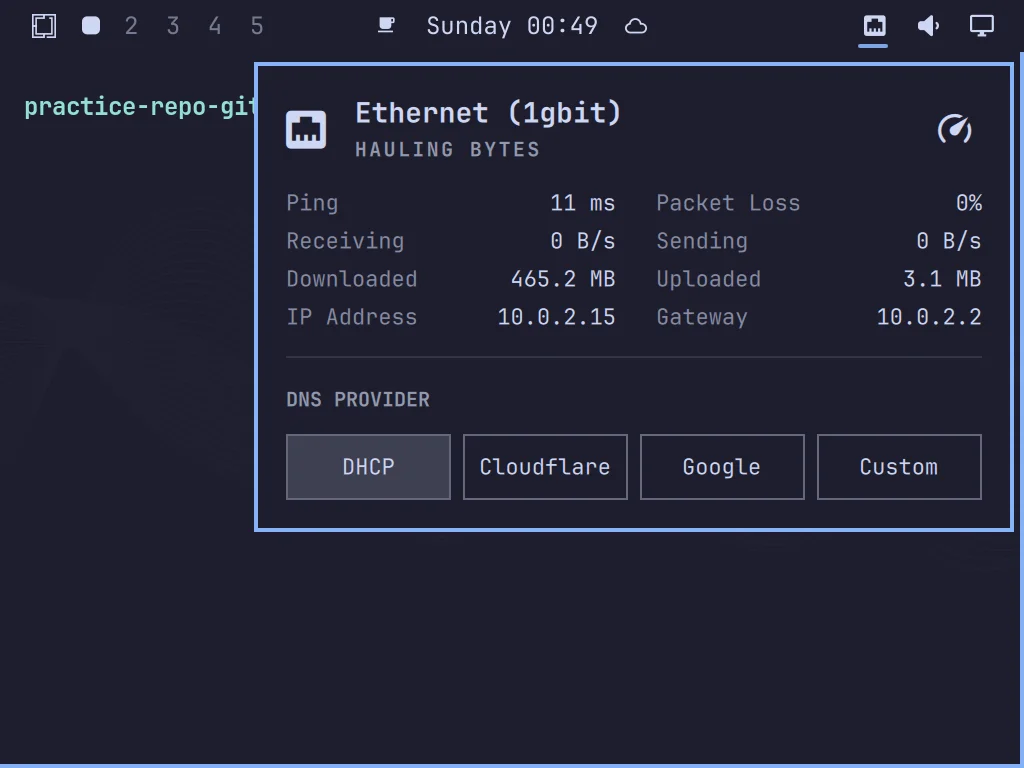Screen dimensions: 1024x768
Task: Toggle the coffee cup caffeine icon
Action: (386, 26)
